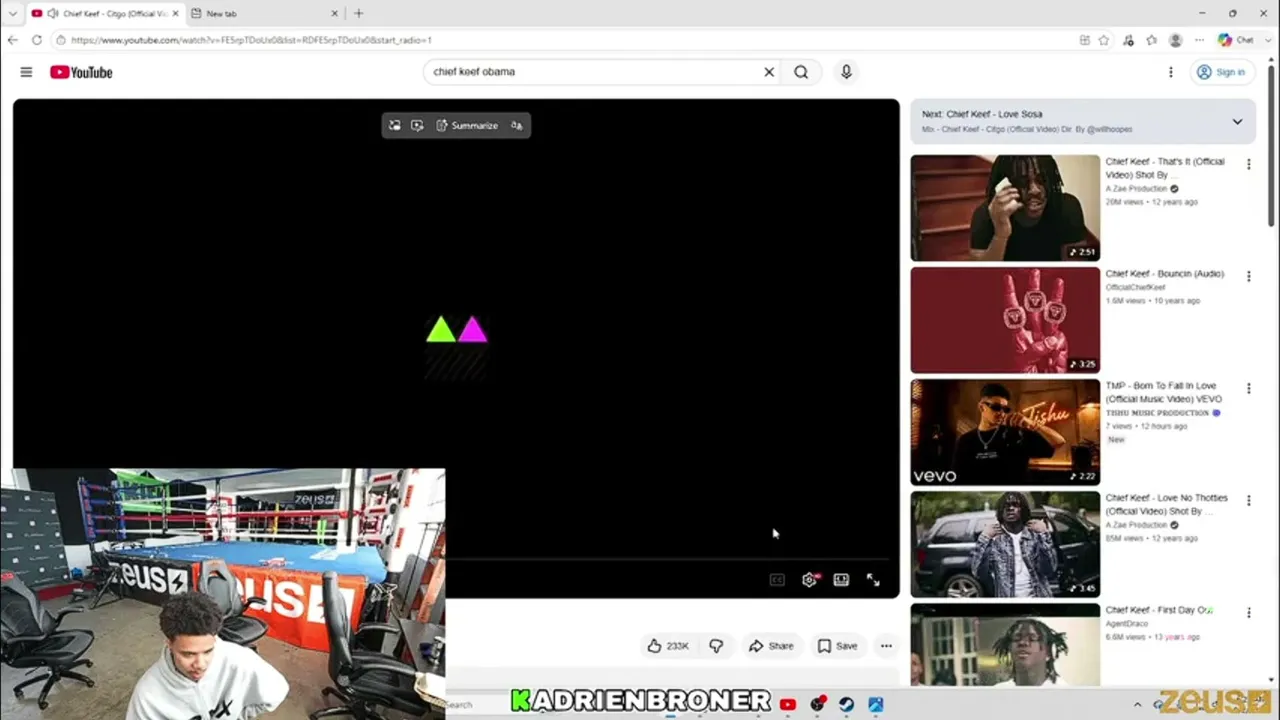
Task: Open Chief Keef - That's It video title
Action: click(x=1165, y=168)
